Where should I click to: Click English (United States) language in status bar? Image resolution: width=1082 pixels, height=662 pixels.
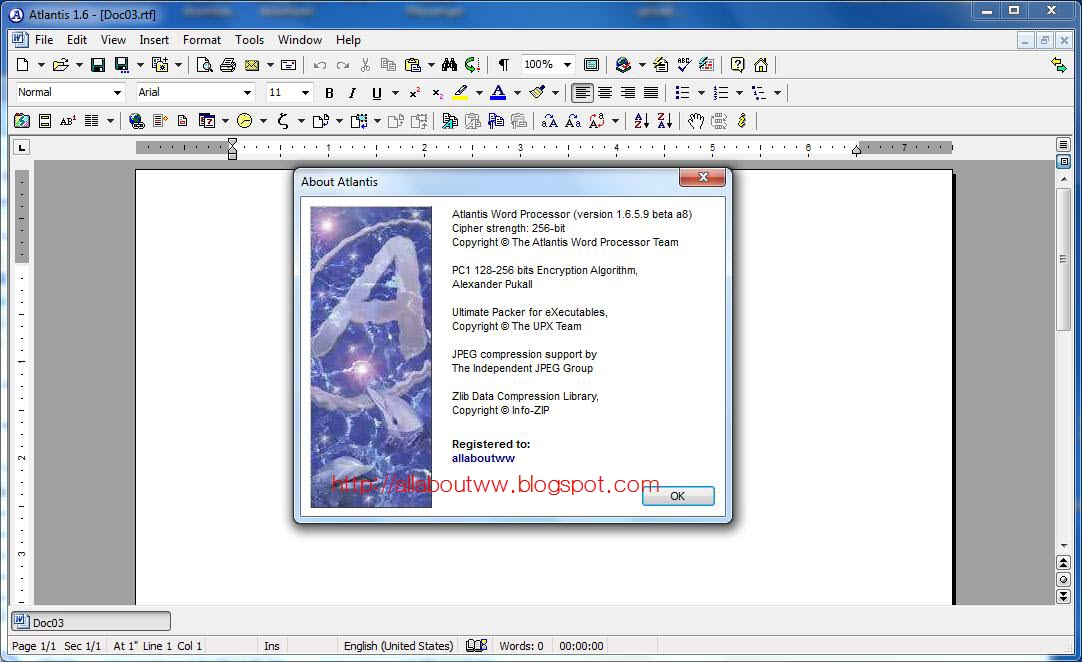(398, 646)
